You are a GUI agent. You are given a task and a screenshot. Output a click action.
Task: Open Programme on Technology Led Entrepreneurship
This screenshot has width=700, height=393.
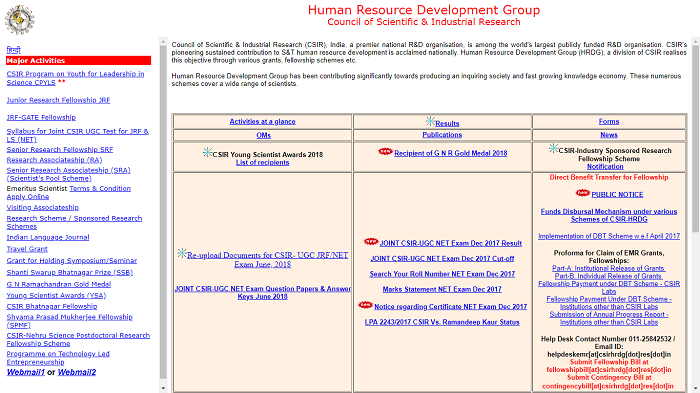coord(58,358)
